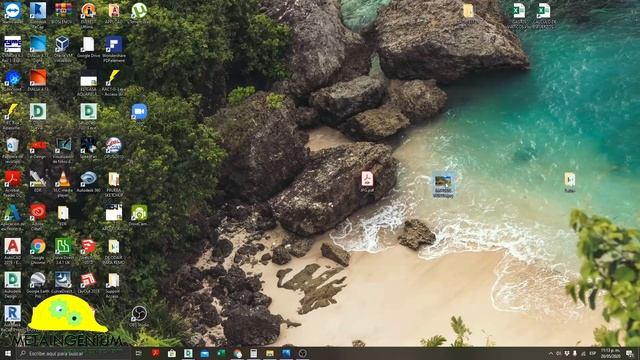Open the uTorrent desktop shortcut
Image resolution: width=640 pixels, height=360 pixels.
click(x=139, y=11)
